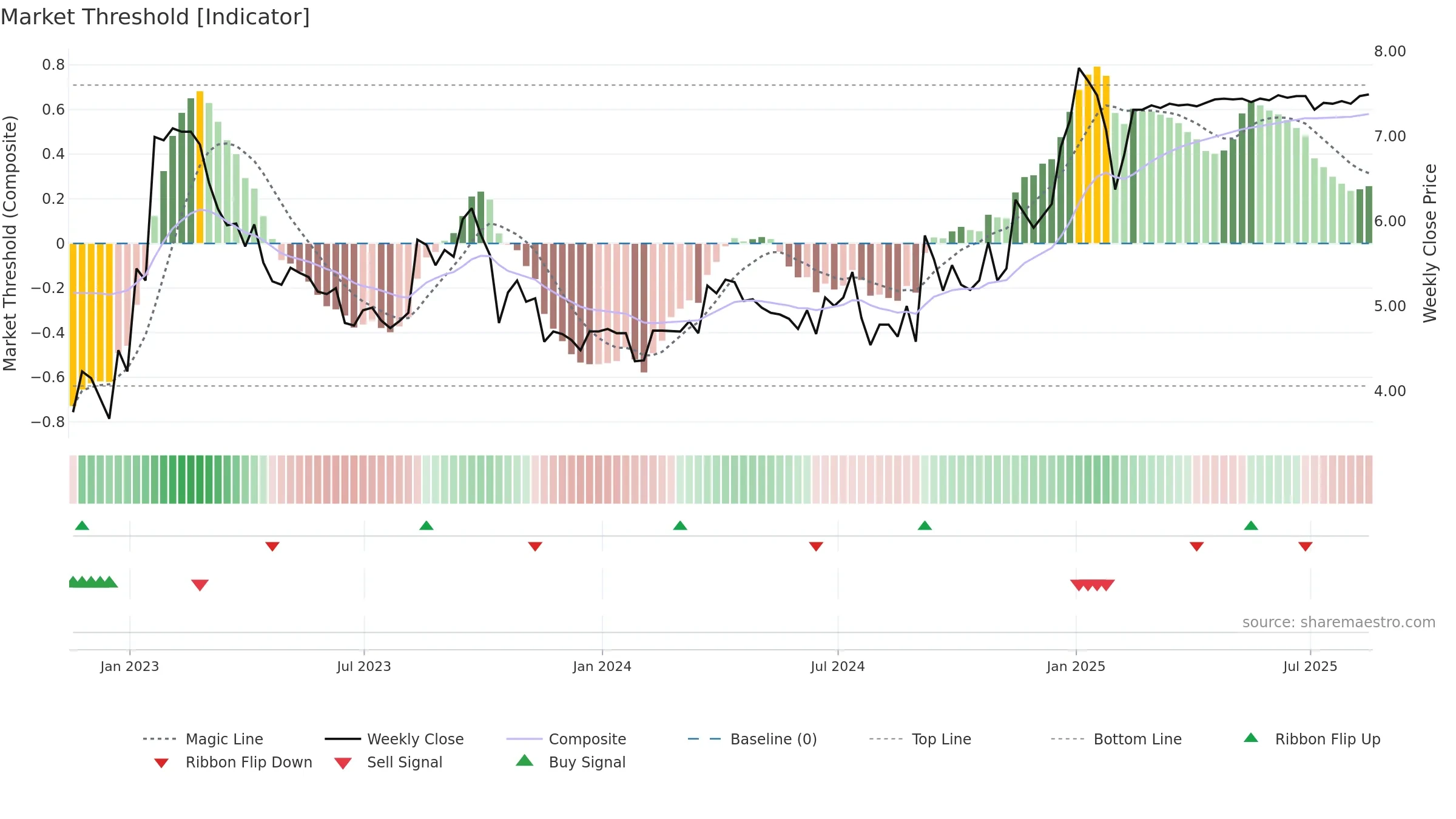Click the green flip-up triangle before Jul 2025
This screenshot has width=1456, height=819.
(1251, 525)
